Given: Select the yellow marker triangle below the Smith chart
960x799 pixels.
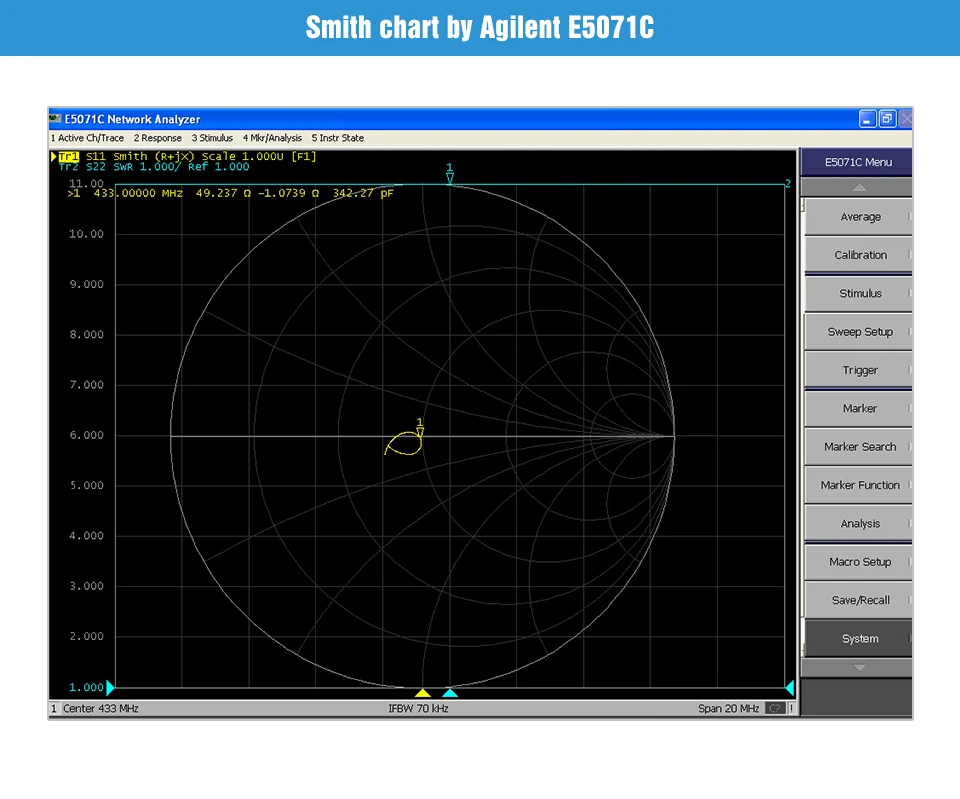Looking at the screenshot, I should point(423,692).
